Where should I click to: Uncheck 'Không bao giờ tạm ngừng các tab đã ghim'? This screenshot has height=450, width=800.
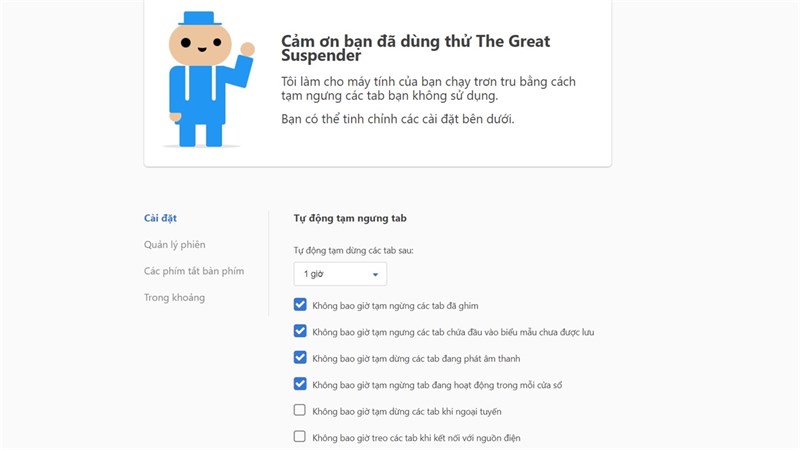click(300, 305)
